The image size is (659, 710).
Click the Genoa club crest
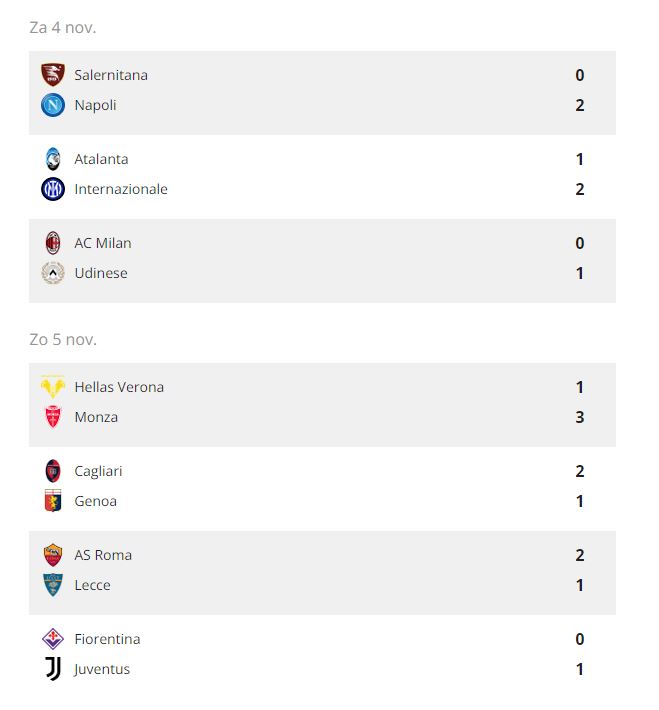pos(52,501)
